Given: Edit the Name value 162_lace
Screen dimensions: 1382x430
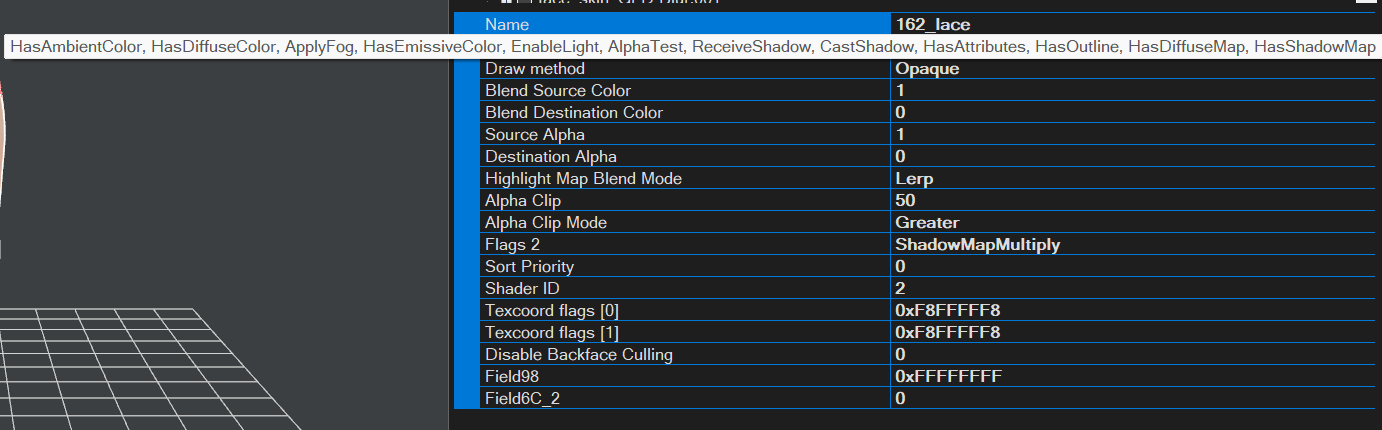Looking at the screenshot, I should coord(1135,24).
